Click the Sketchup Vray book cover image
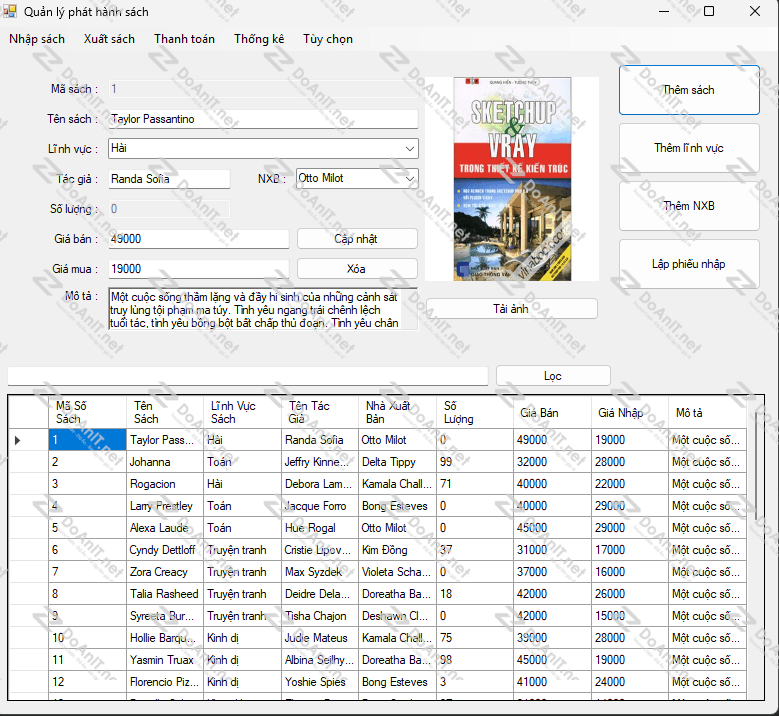The height and width of the screenshot is (716, 779). [x=512, y=179]
